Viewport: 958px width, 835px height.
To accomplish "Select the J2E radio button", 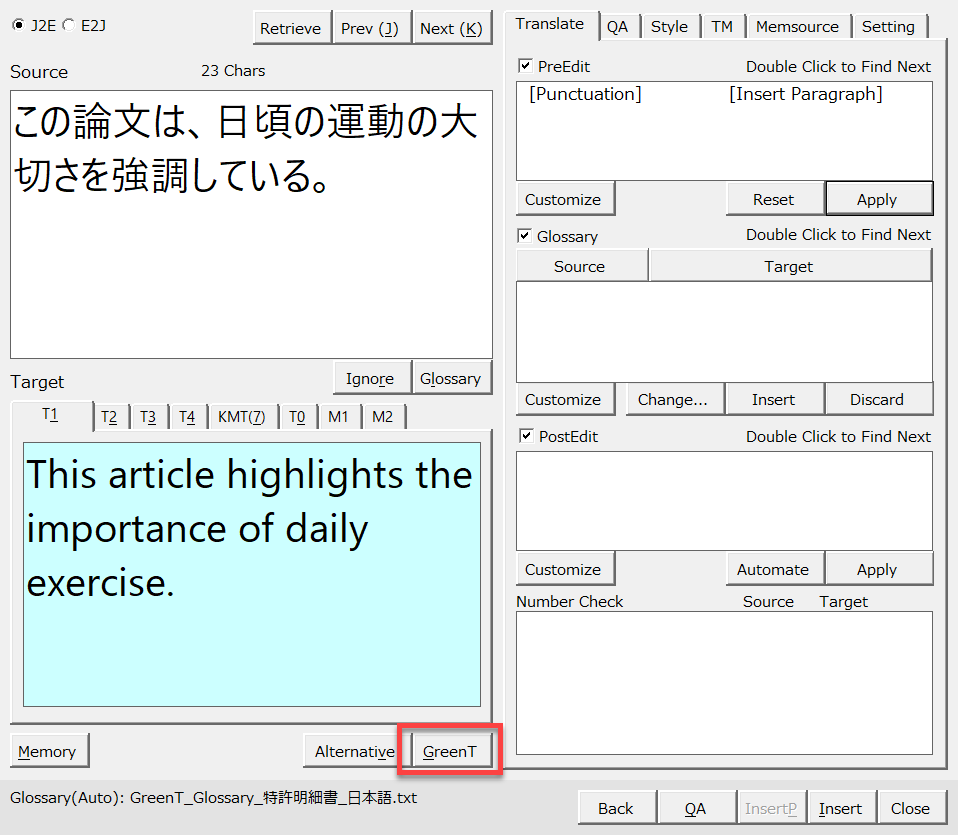I will point(17,25).
